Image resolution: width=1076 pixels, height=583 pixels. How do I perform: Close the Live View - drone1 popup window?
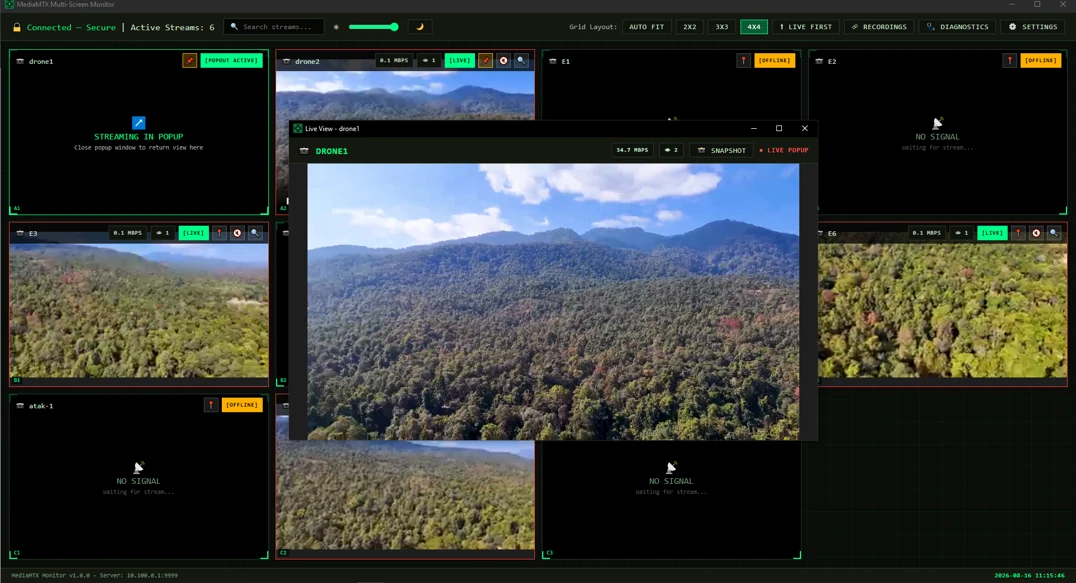point(805,128)
